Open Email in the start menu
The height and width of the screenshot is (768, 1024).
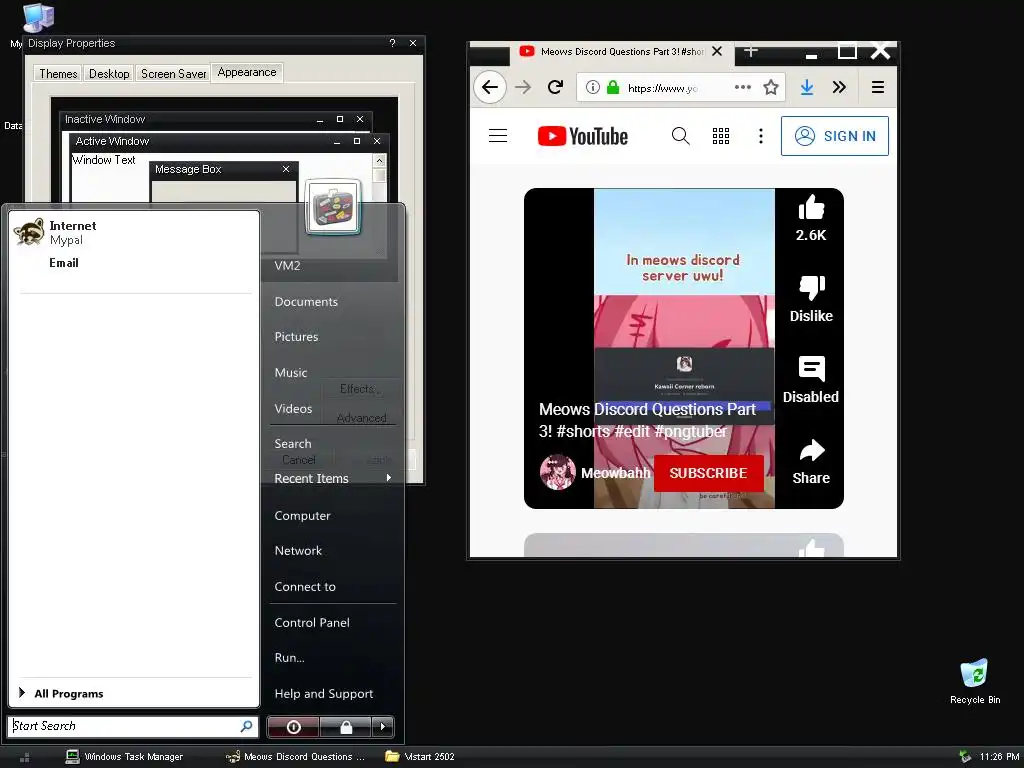coord(64,263)
